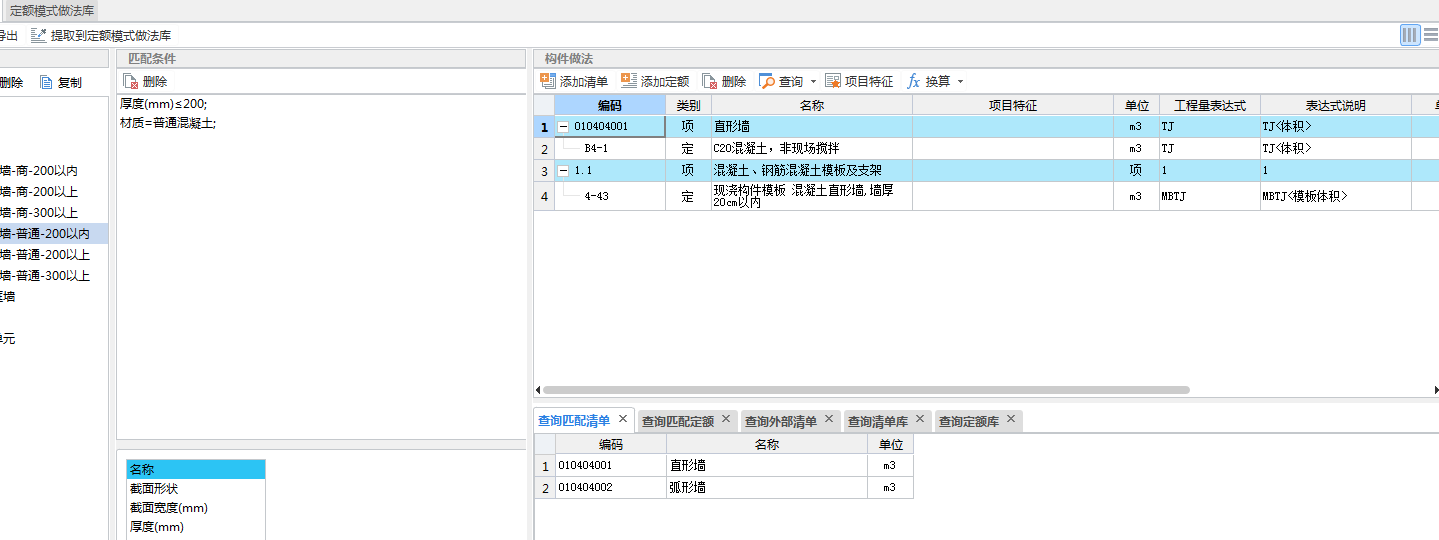The image size is (1439, 540).
Task: Click 删除 in 匹配条件 panel
Action: (x=145, y=81)
